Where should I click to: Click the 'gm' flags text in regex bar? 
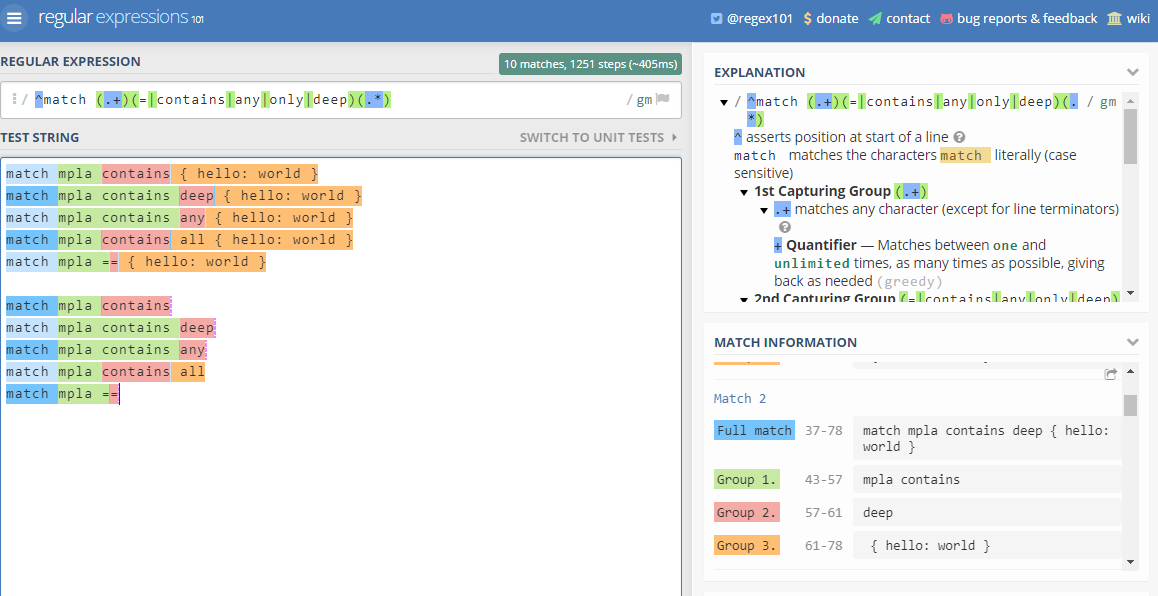644,100
